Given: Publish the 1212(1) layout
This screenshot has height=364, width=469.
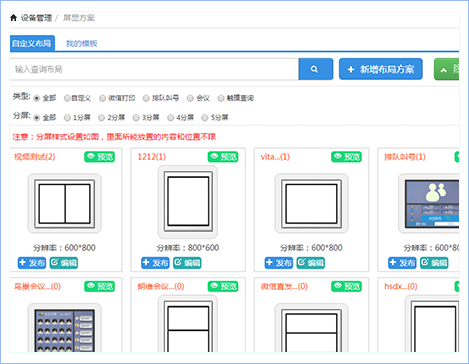Looking at the screenshot, I should click(x=155, y=263).
